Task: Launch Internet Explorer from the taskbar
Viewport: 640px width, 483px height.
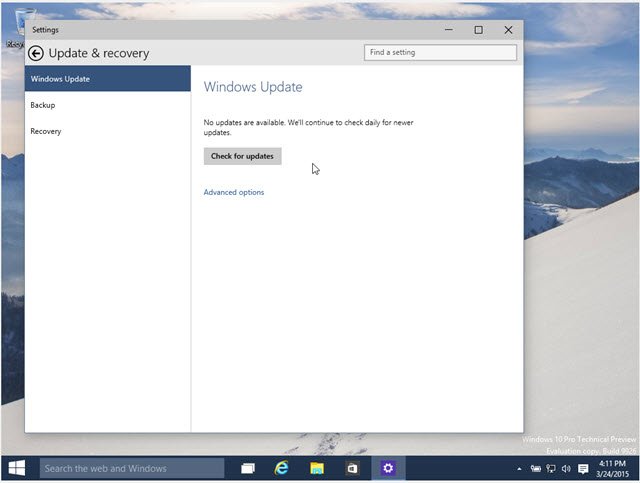Action: pos(283,468)
